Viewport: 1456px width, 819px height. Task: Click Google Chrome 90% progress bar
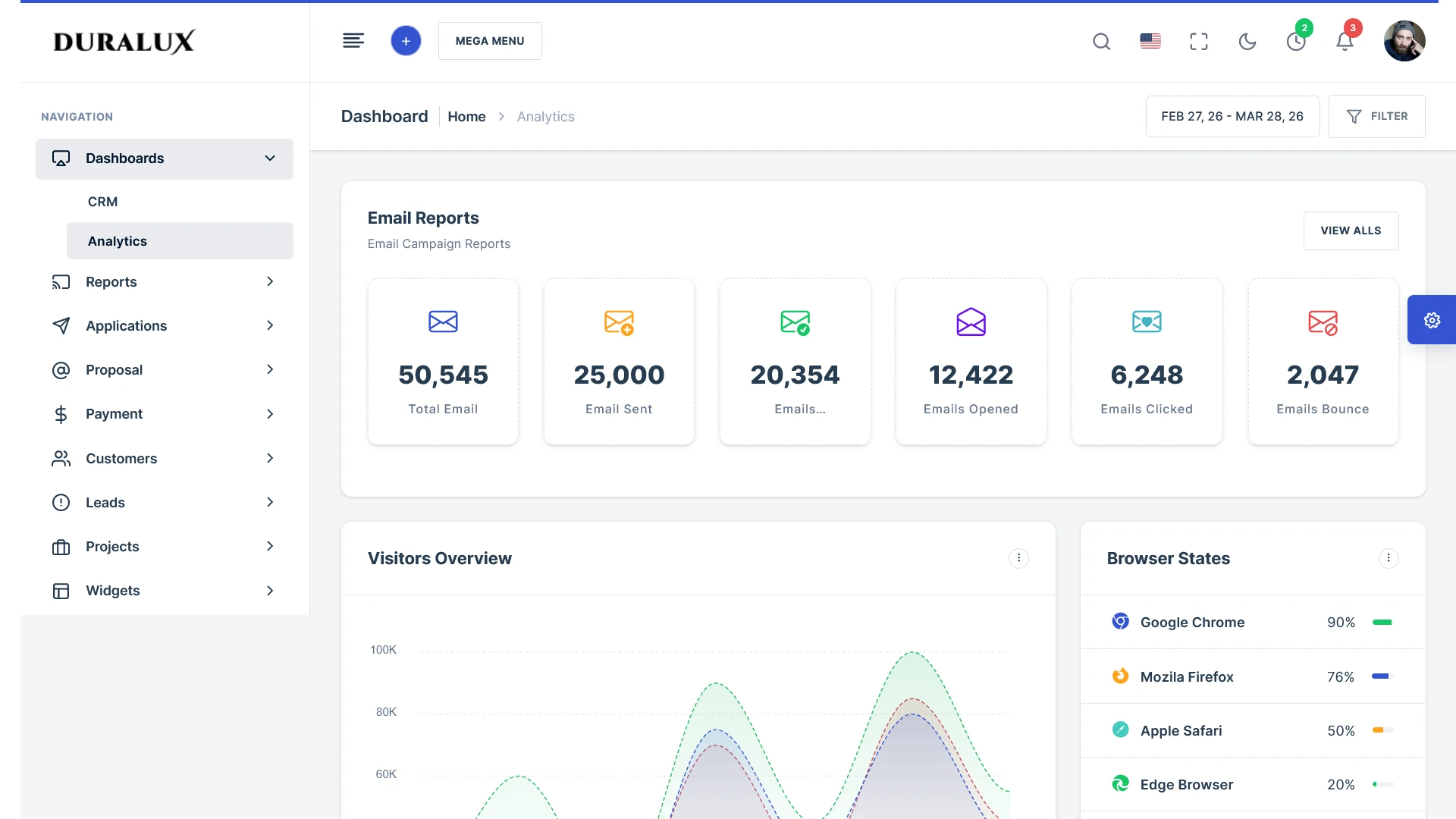tap(1382, 623)
